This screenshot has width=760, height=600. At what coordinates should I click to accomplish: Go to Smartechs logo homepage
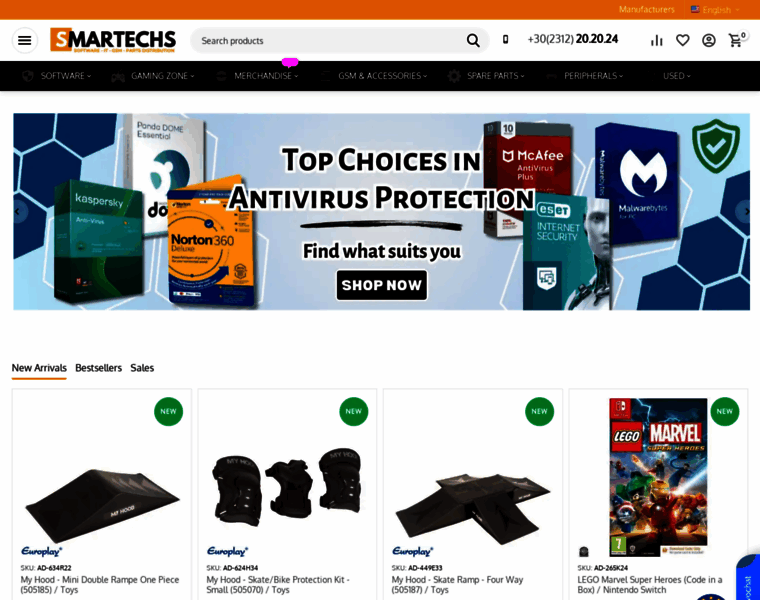click(x=113, y=40)
